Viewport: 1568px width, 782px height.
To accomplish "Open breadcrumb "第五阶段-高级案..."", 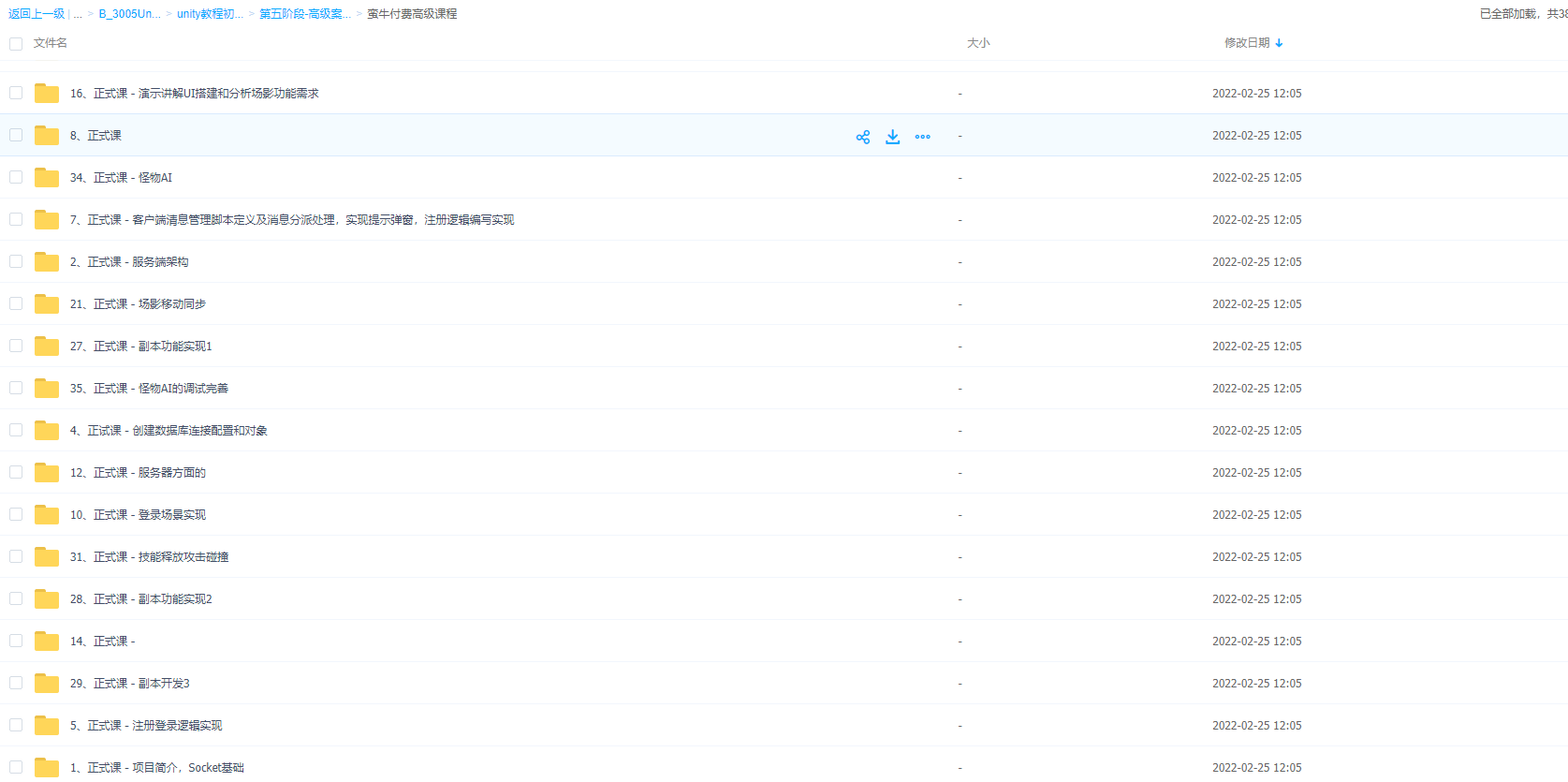I will point(306,14).
